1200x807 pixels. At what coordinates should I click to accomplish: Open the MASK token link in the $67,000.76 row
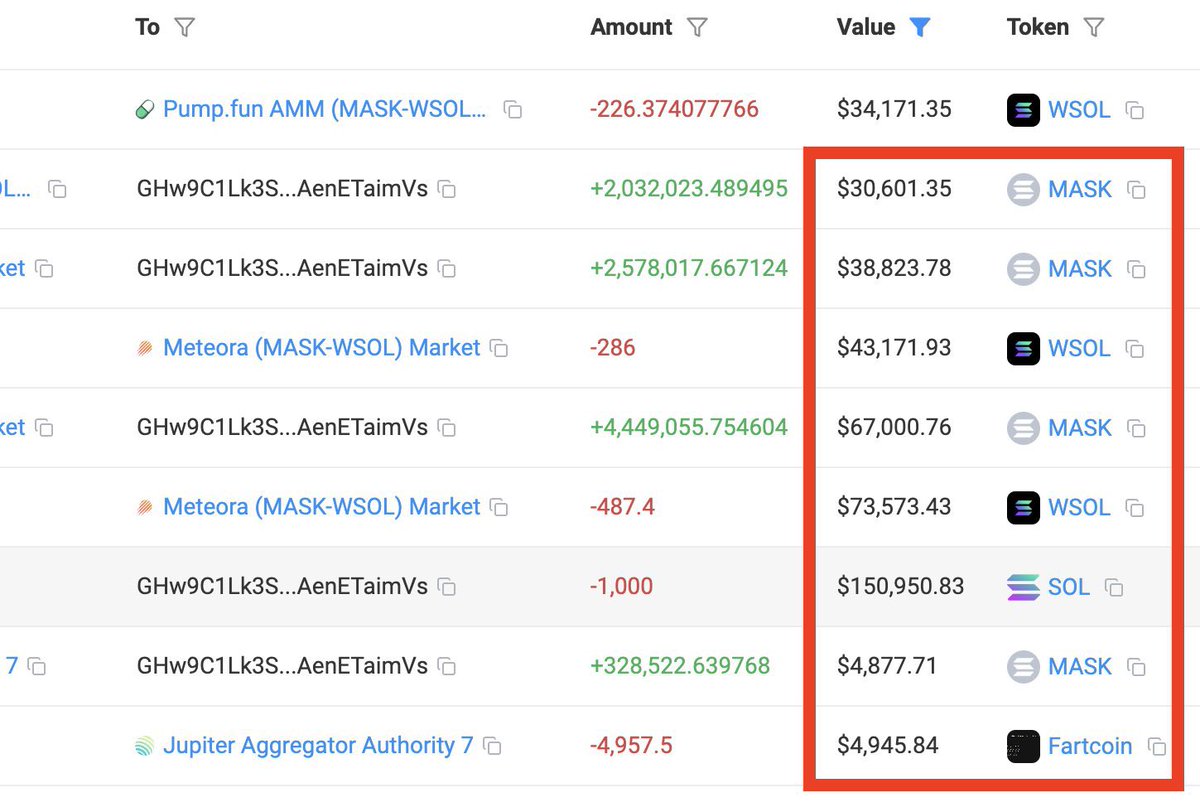click(1080, 428)
